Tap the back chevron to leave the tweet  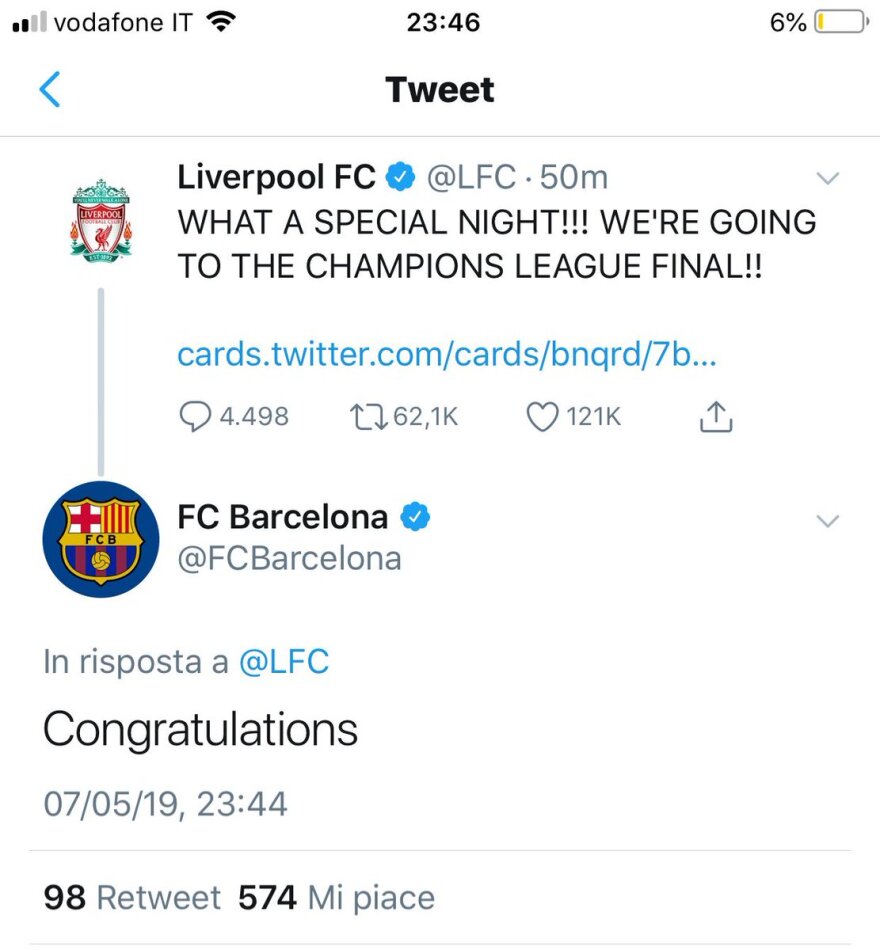coord(50,89)
